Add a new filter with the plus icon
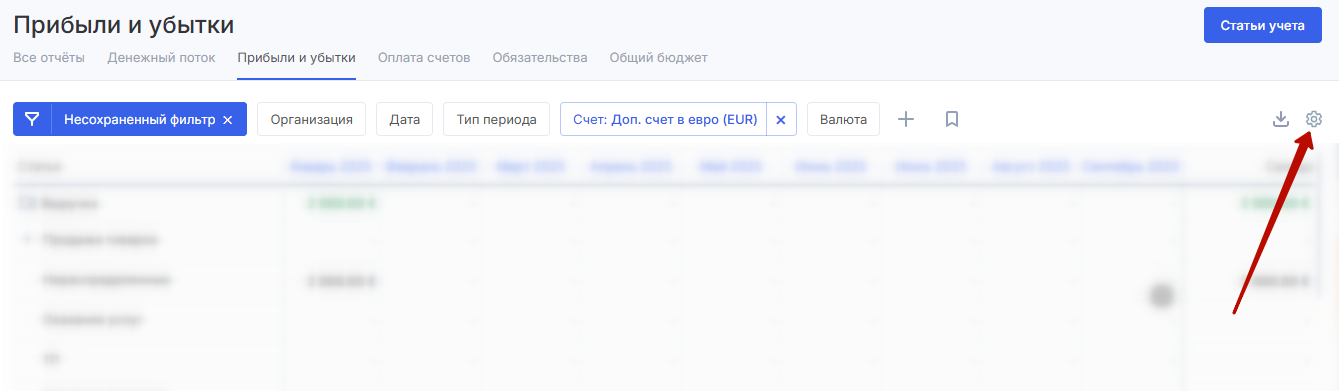Screen dimensions: 1339x391 point(906,119)
